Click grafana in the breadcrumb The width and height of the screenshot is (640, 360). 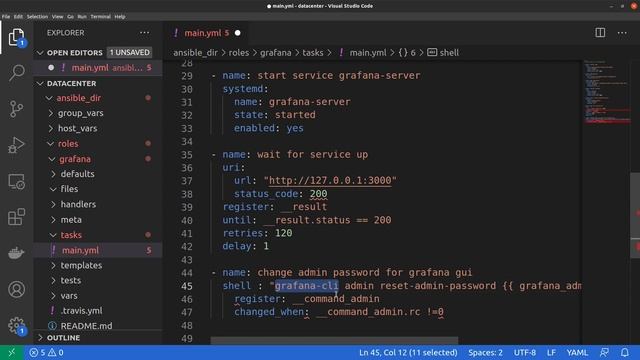[x=276, y=53]
